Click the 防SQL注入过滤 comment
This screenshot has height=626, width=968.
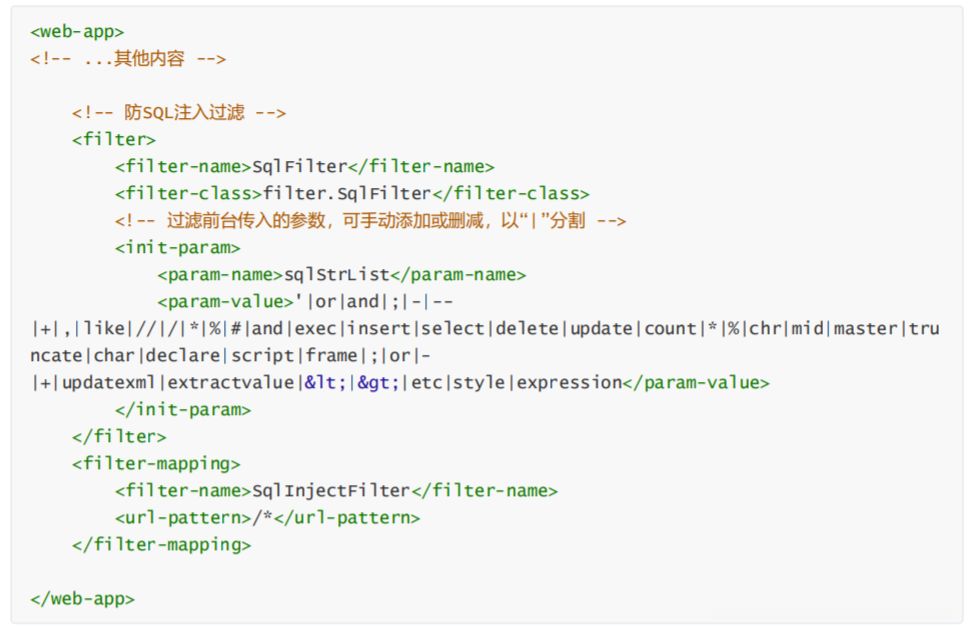179,113
